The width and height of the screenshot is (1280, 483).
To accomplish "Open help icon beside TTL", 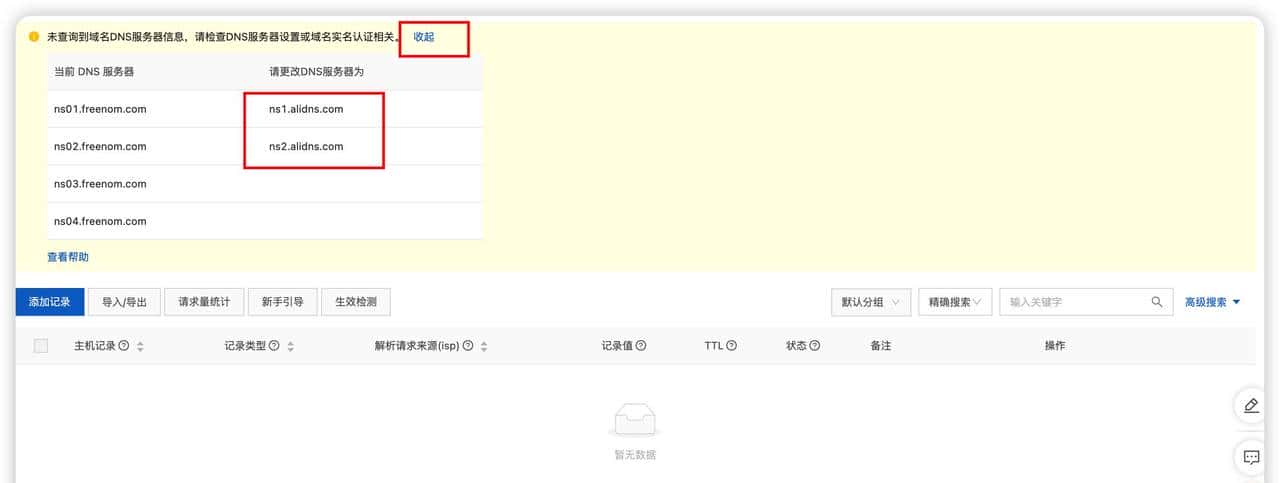I will (x=732, y=346).
